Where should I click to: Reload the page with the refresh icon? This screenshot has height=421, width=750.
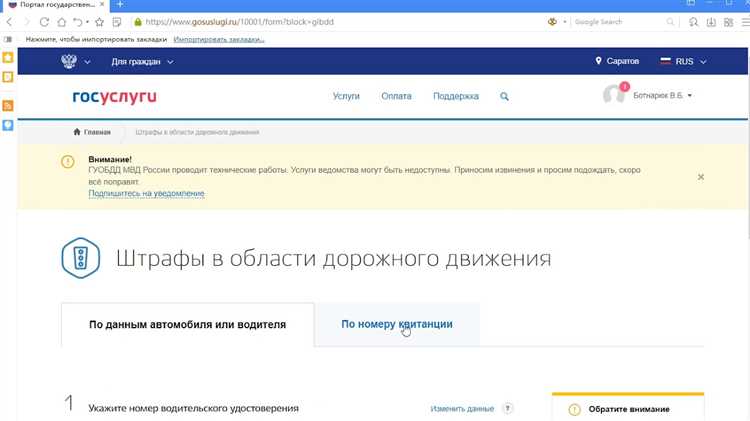click(x=44, y=22)
